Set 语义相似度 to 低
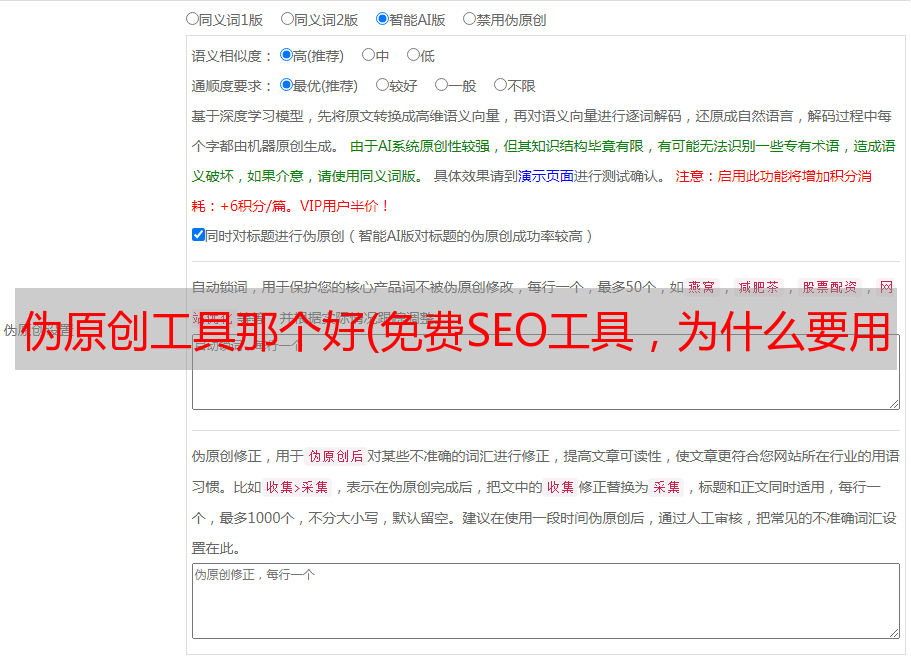 pyautogui.click(x=413, y=55)
